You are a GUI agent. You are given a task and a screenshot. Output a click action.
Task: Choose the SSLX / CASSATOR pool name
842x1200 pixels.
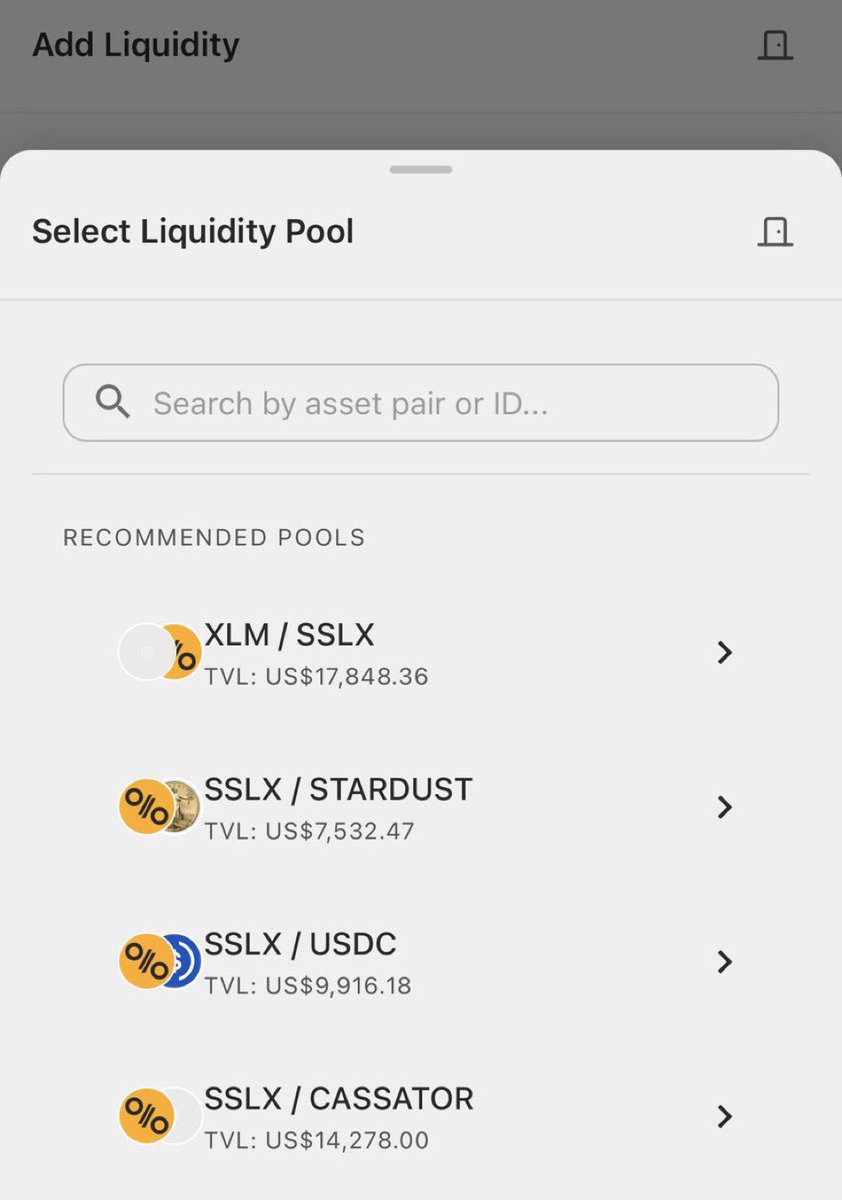(x=339, y=1098)
